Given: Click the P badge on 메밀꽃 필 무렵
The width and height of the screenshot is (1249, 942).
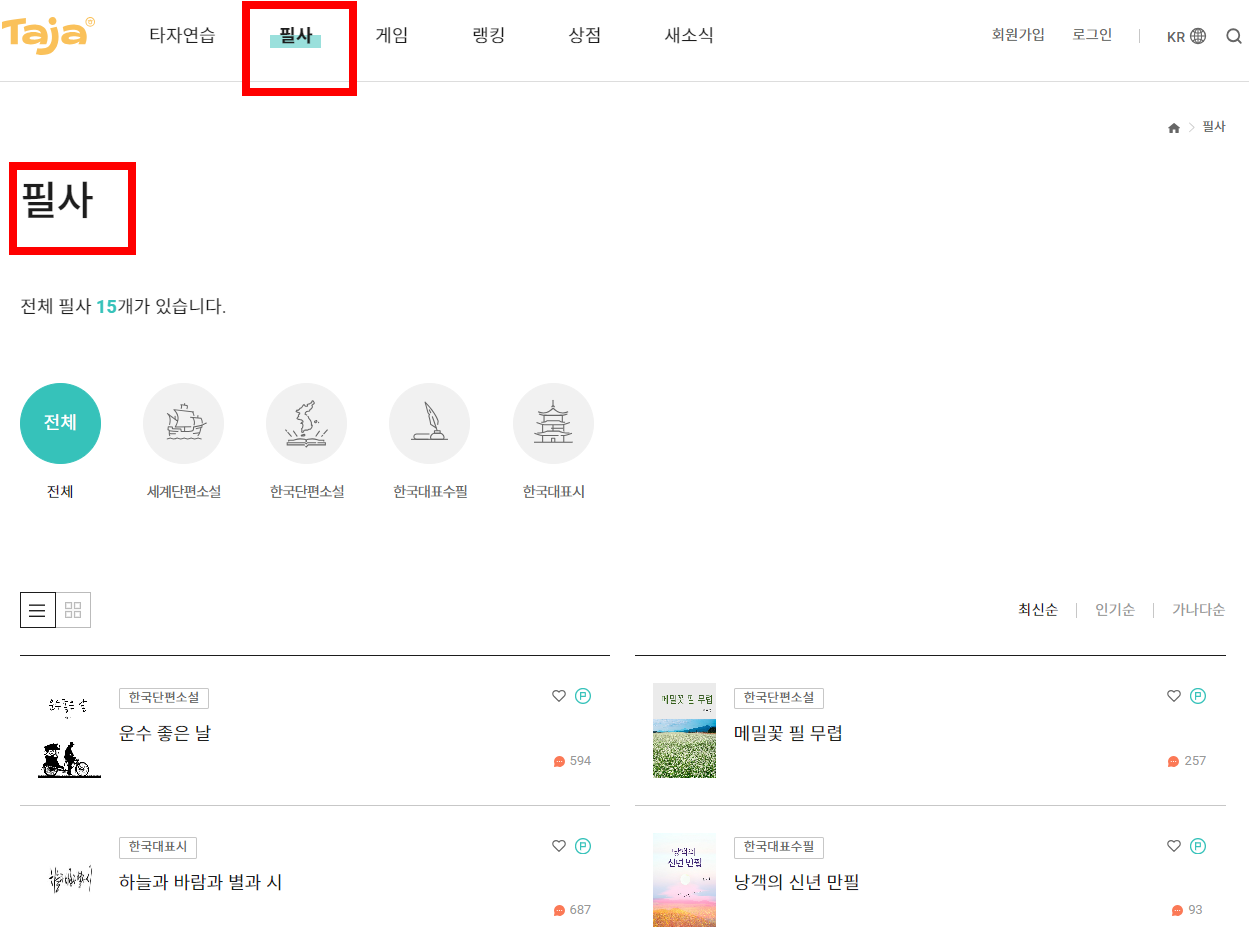Looking at the screenshot, I should [1196, 696].
